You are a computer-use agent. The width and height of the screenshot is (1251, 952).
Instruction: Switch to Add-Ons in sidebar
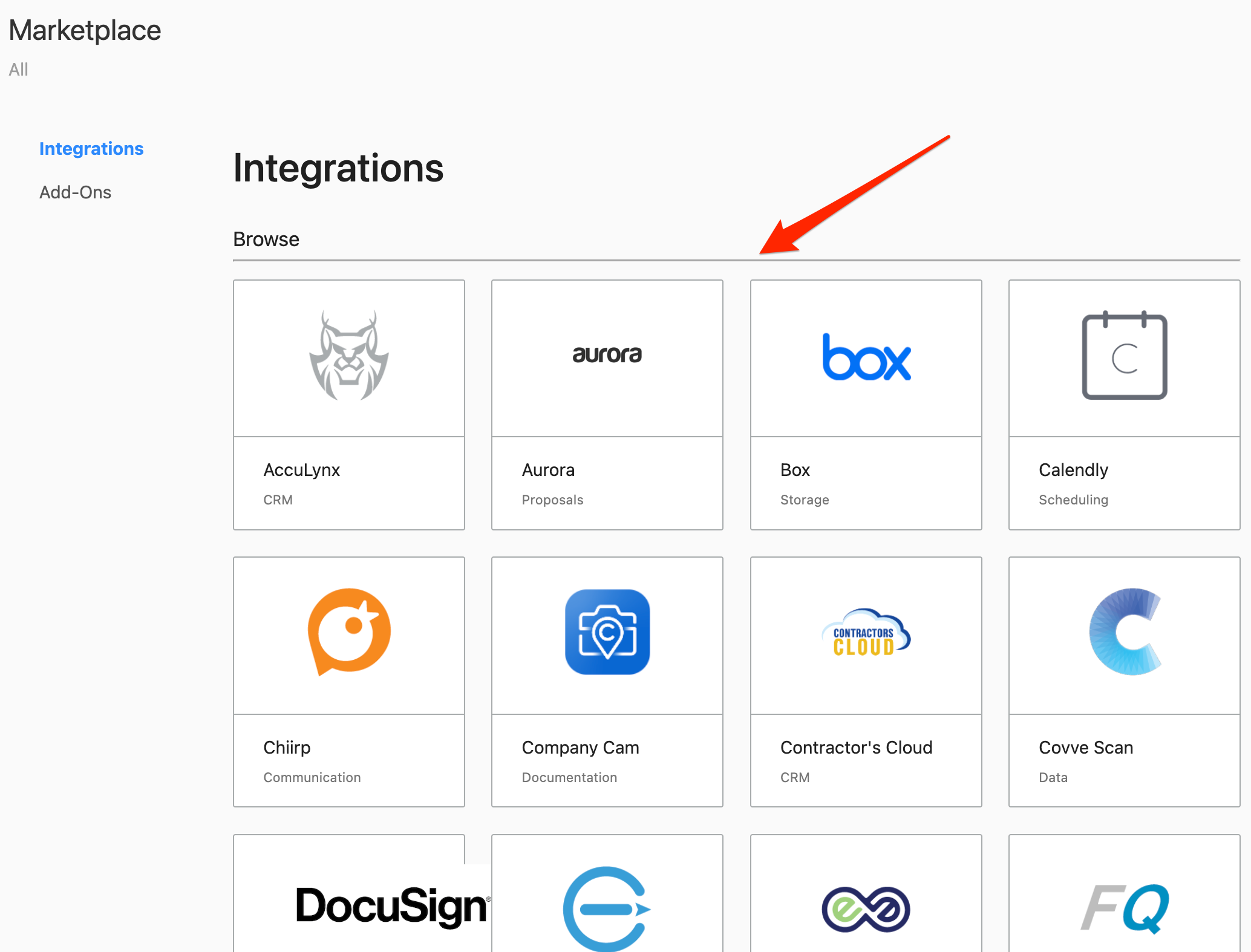75,192
